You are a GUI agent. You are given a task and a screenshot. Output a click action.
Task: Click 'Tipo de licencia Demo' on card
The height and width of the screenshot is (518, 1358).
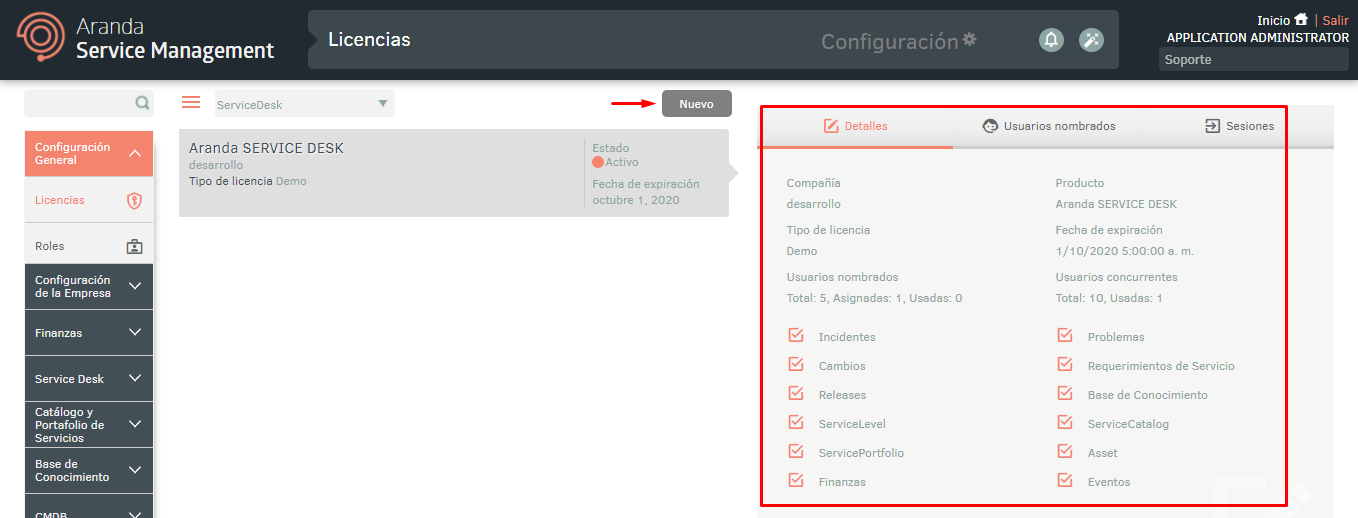[x=248, y=181]
